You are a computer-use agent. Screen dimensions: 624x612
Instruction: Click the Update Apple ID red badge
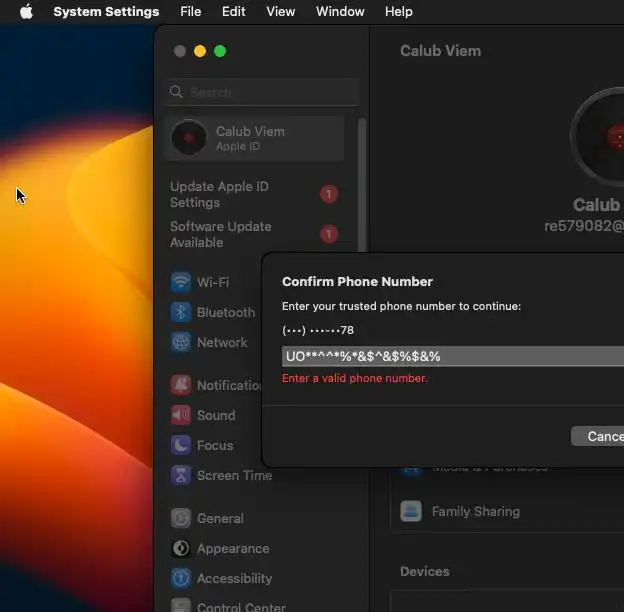(329, 194)
